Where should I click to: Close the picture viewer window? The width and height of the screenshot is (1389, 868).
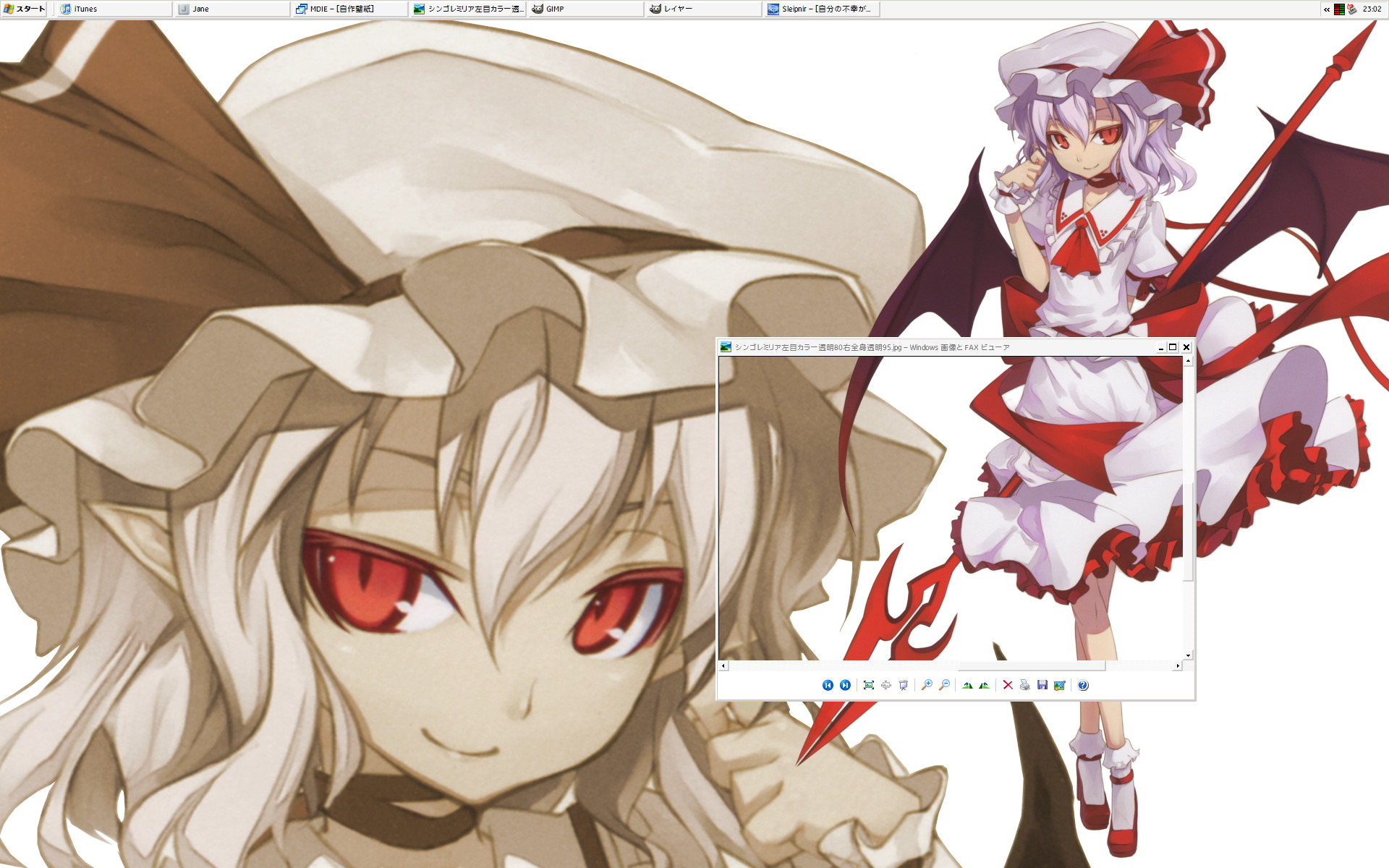click(1186, 347)
